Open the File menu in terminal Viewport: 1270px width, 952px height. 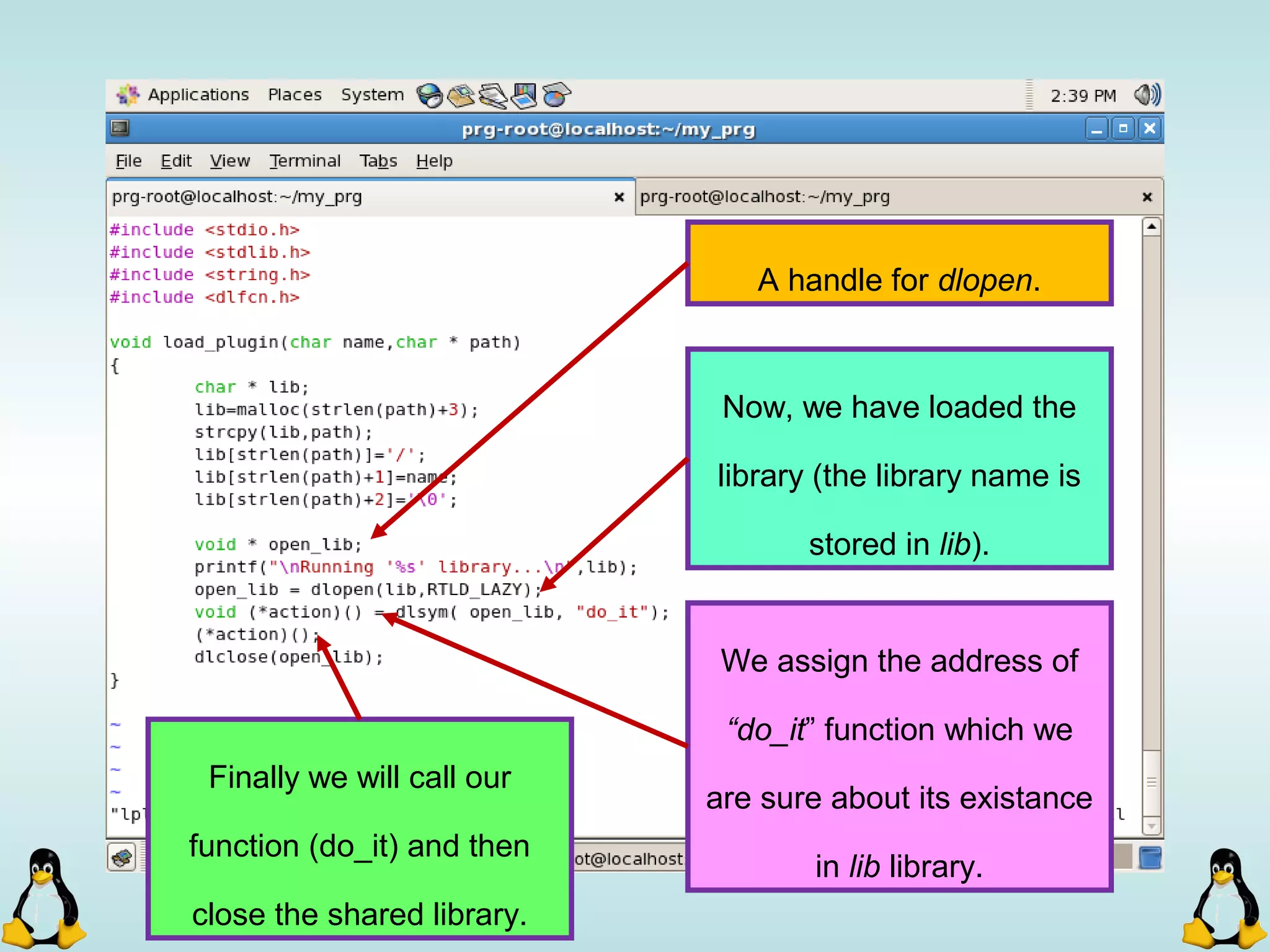pyautogui.click(x=128, y=161)
